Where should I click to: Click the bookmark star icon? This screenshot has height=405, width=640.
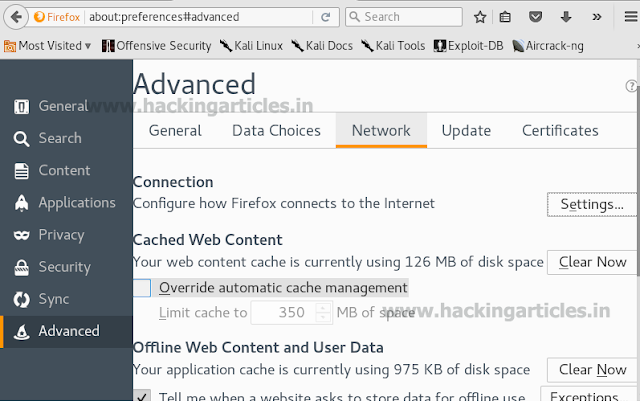click(480, 17)
